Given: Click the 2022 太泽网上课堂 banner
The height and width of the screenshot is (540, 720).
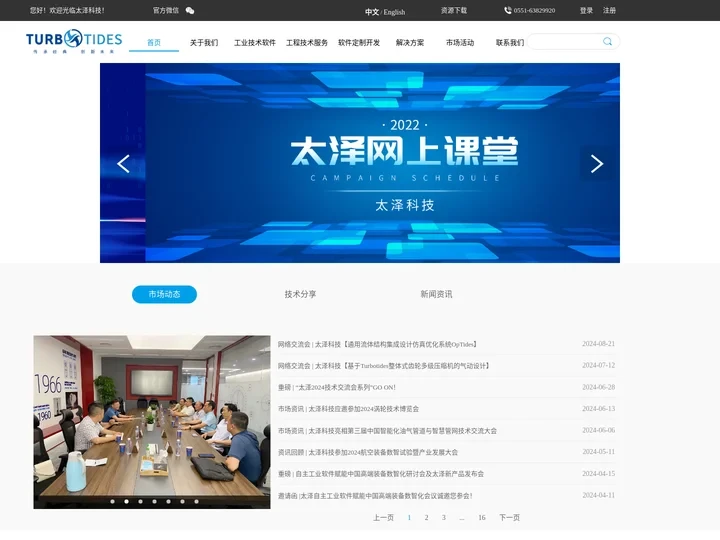Looking at the screenshot, I should [360, 163].
